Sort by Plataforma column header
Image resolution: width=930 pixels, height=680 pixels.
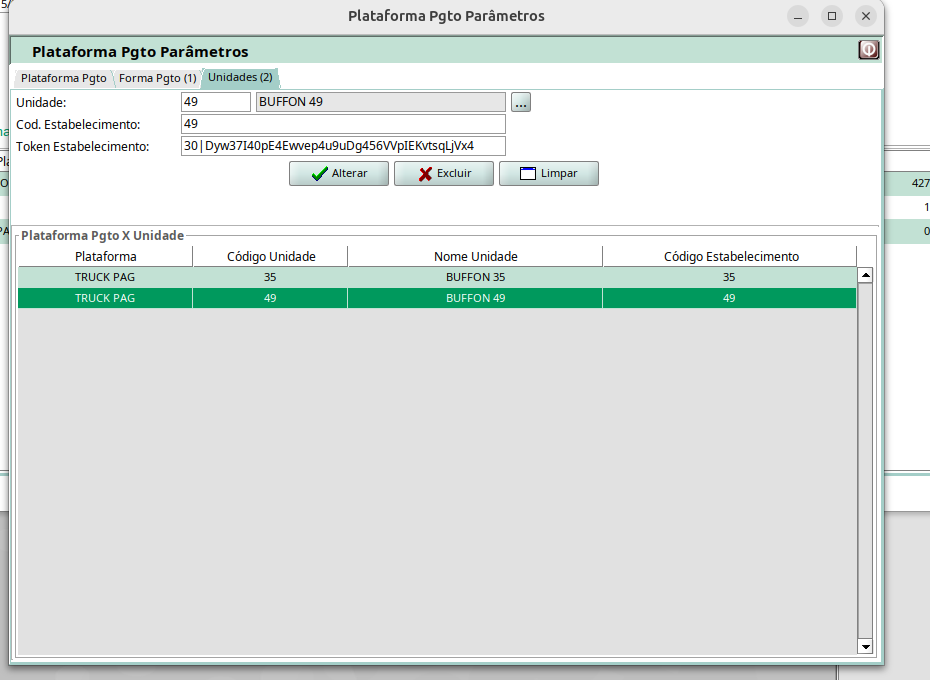105,256
